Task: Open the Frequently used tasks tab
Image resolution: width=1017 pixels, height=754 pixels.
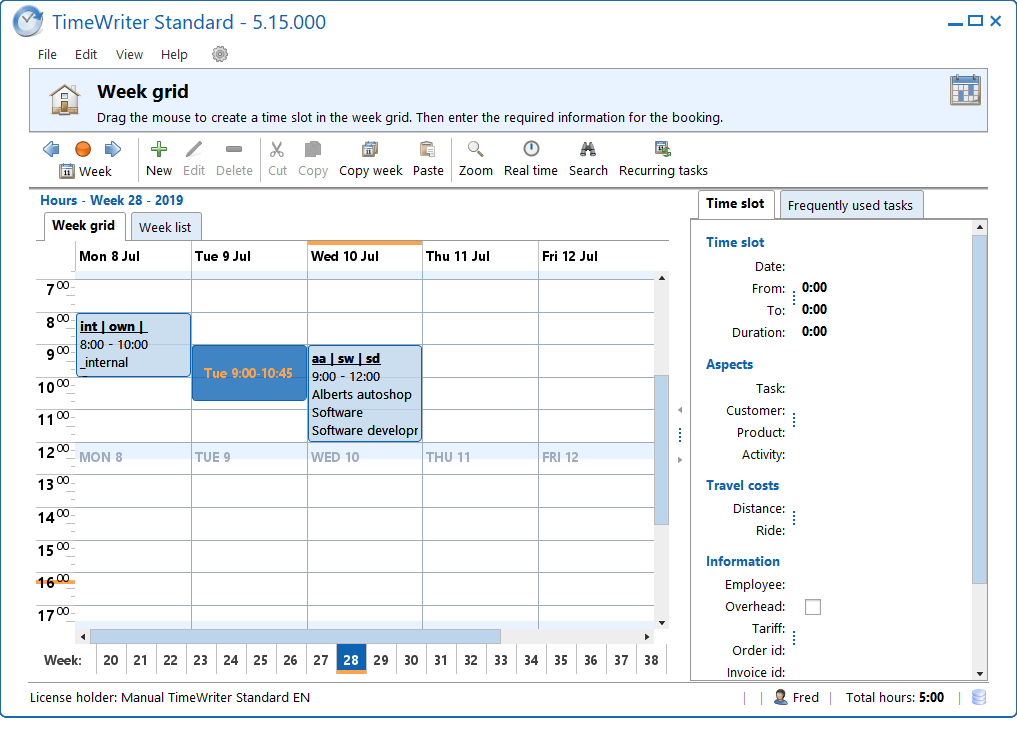Action: (x=850, y=205)
